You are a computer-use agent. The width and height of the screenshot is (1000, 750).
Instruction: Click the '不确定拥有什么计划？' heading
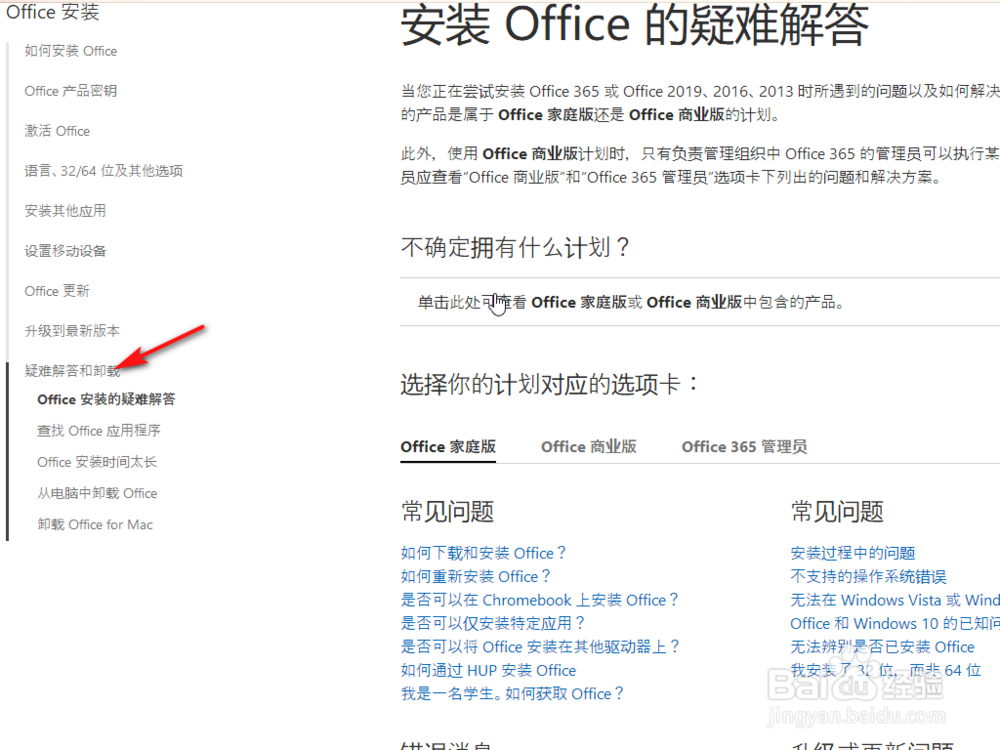[x=515, y=247]
